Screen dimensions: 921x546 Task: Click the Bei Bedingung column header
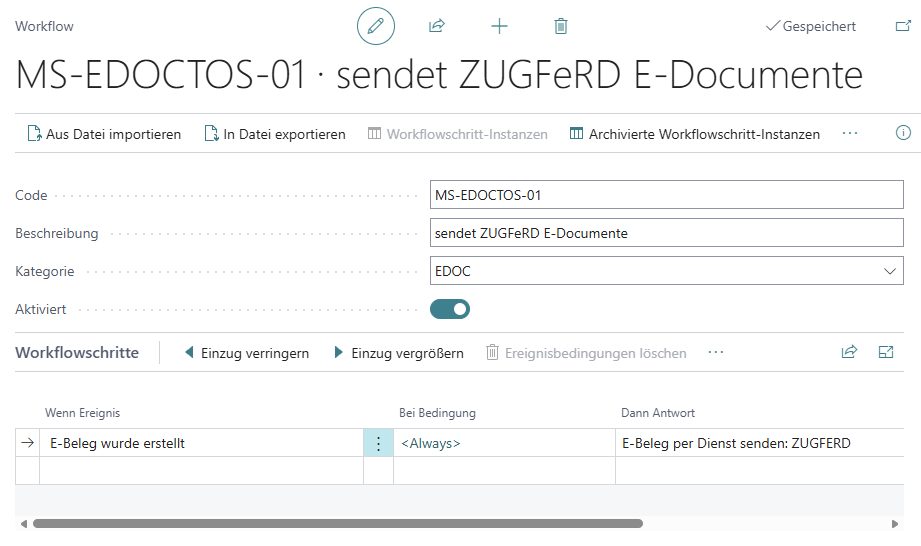(437, 413)
